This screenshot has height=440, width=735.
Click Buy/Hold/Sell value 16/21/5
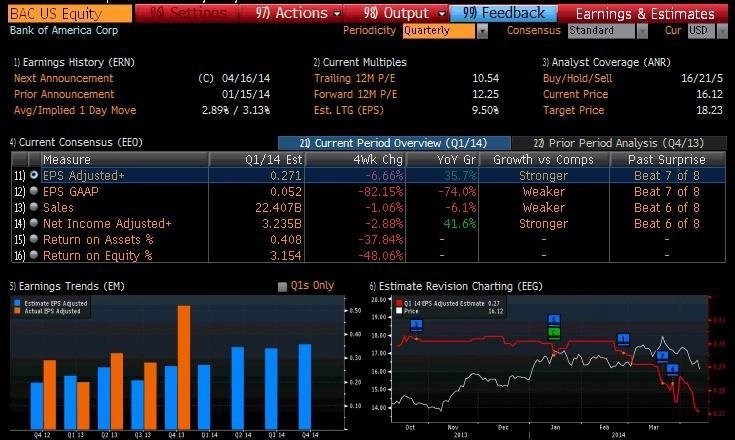(x=702, y=78)
